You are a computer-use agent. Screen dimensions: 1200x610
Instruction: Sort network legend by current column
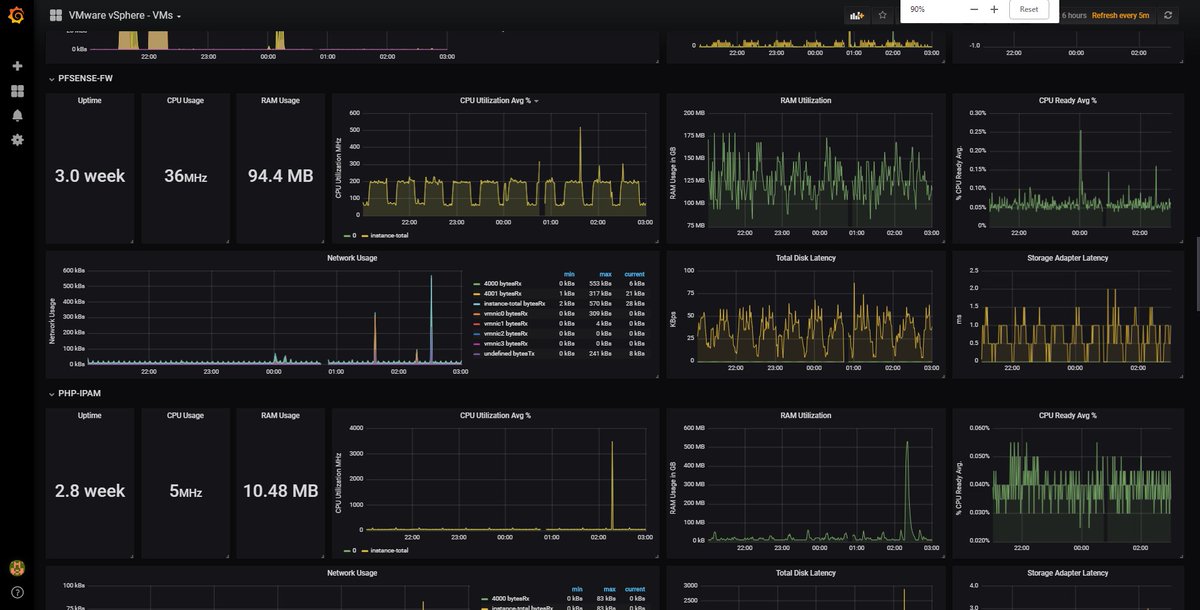coord(635,274)
